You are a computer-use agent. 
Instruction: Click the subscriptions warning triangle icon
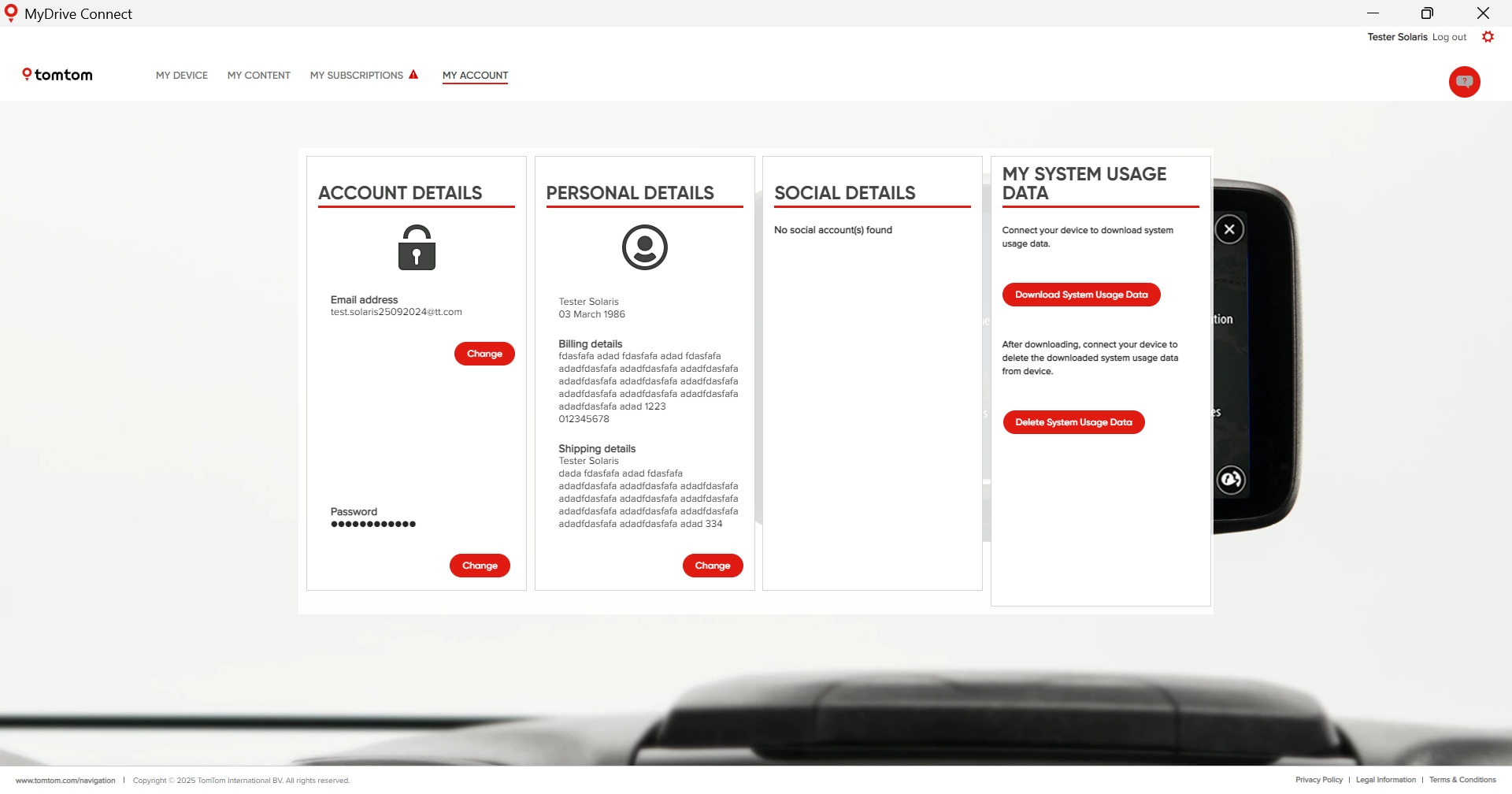tap(413, 75)
